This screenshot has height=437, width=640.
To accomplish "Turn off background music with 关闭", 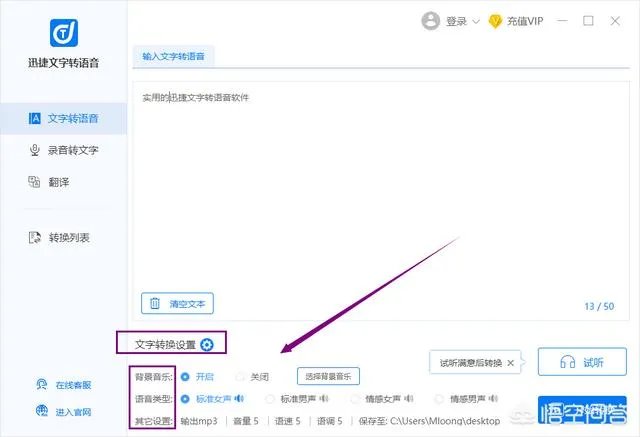I will pos(240,377).
